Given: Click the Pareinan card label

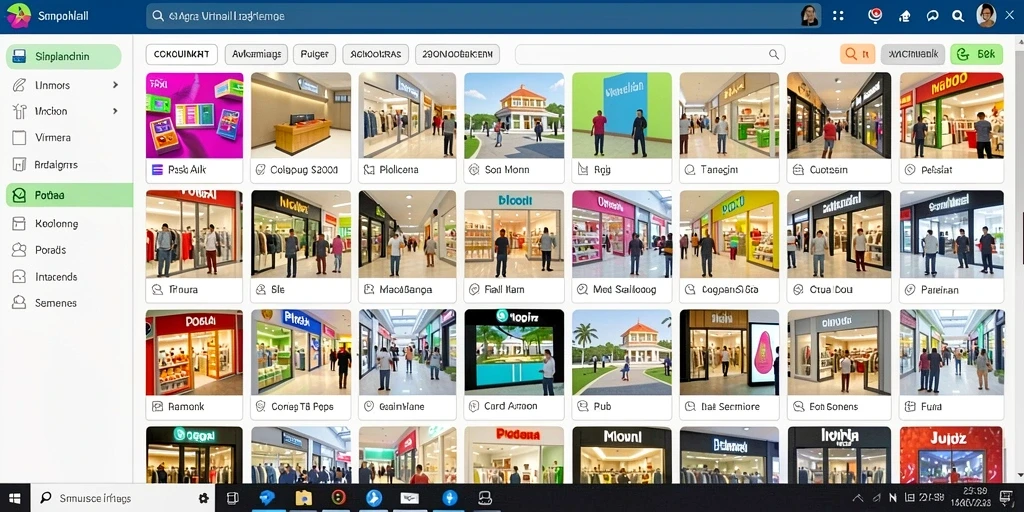Looking at the screenshot, I should 940,289.
